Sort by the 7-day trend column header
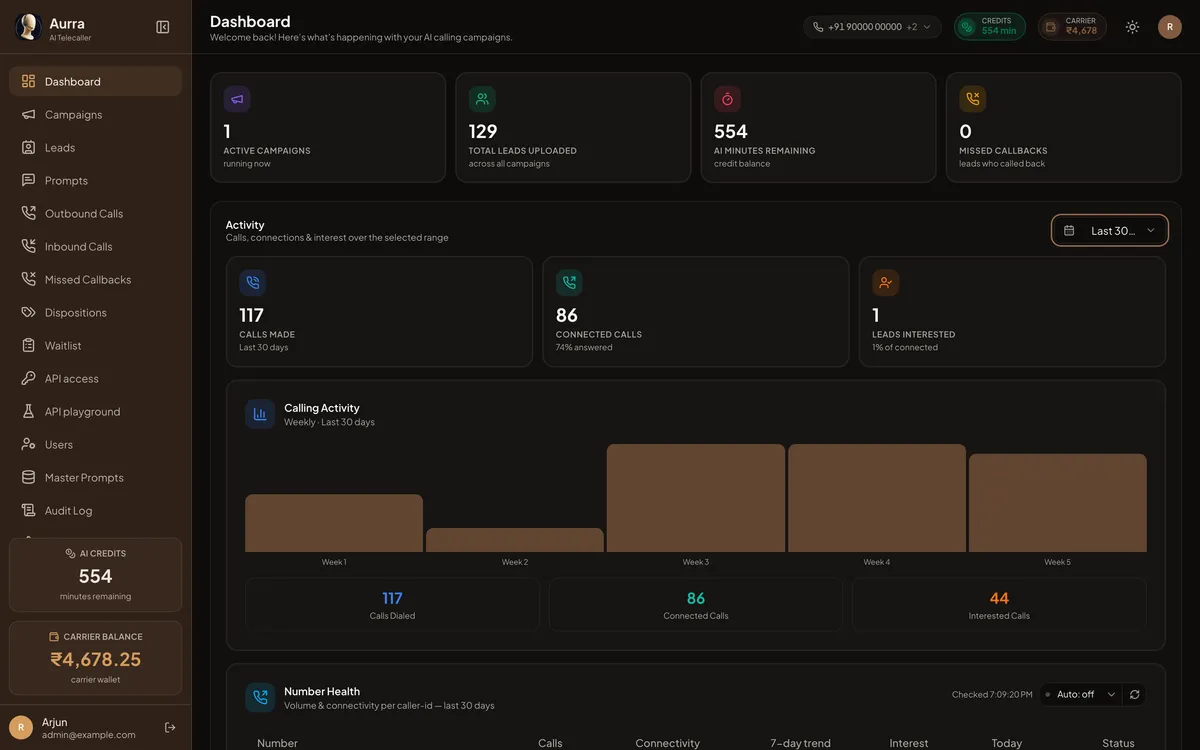 pos(800,743)
